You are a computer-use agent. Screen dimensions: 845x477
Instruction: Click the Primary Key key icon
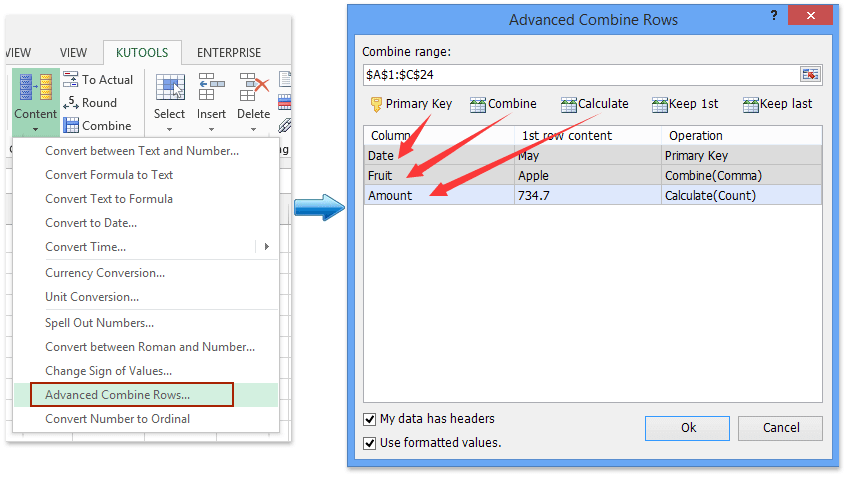coord(376,104)
